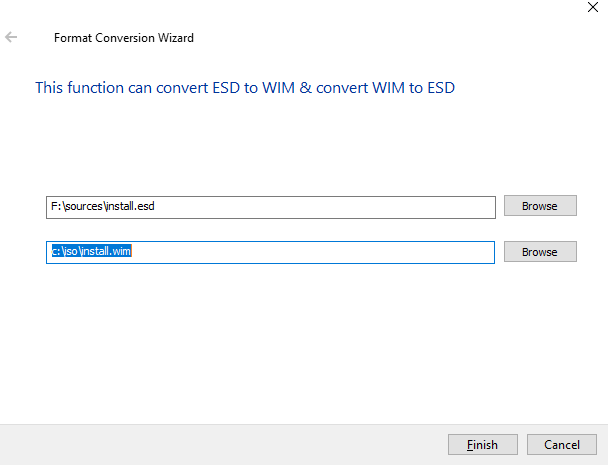The image size is (616, 466).
Task: Cancel the format conversion wizard
Action: pos(561,444)
